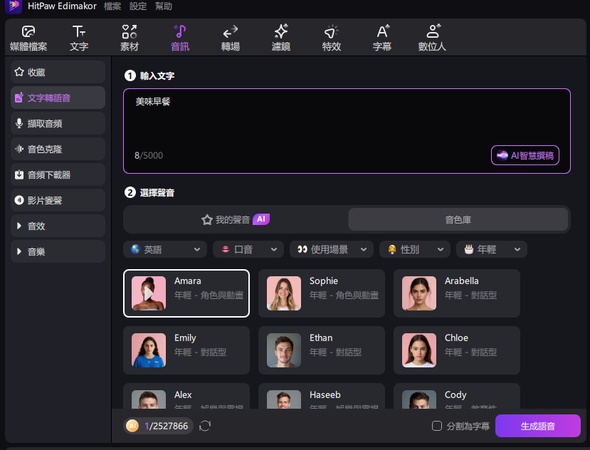Viewport: 590px width, 450px height.
Task: Open the 年輕 age dropdown
Action: point(491,249)
